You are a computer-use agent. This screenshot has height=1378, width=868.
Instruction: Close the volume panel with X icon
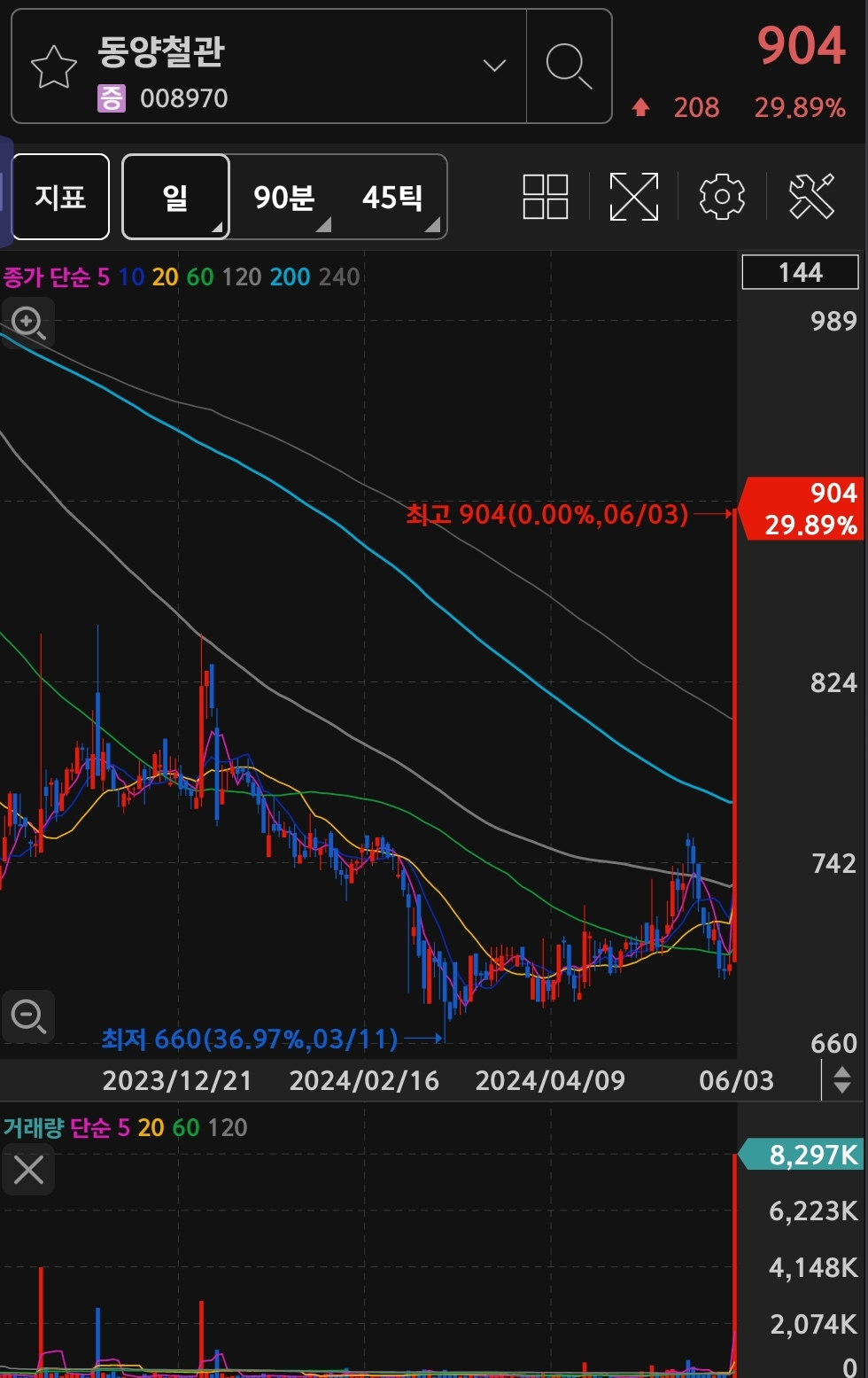pyautogui.click(x=28, y=1170)
